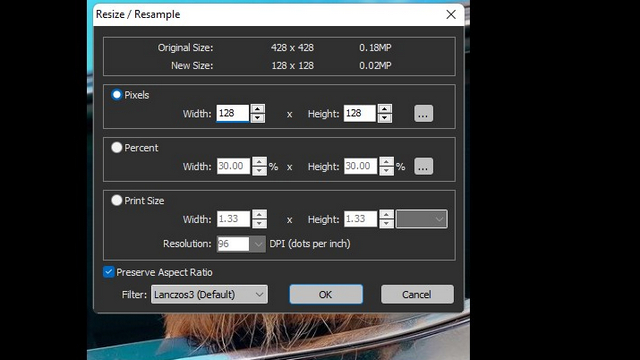This screenshot has height=360, width=640.
Task: Click the pixel Height input field
Action: (x=360, y=113)
